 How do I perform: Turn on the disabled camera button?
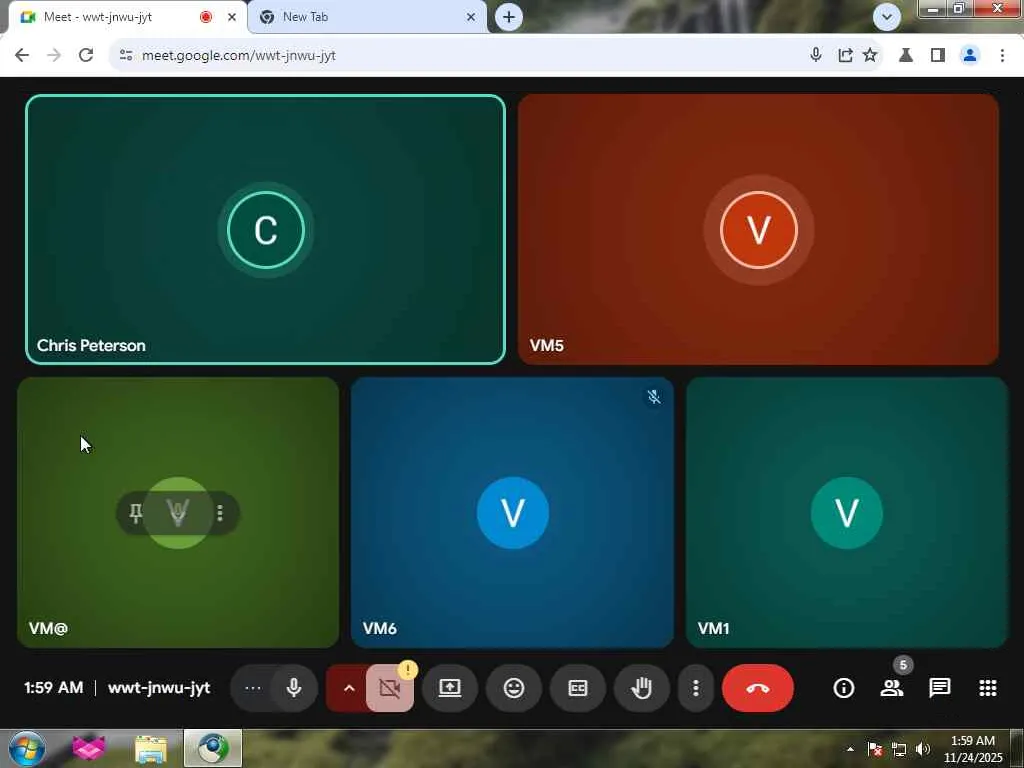click(x=389, y=688)
